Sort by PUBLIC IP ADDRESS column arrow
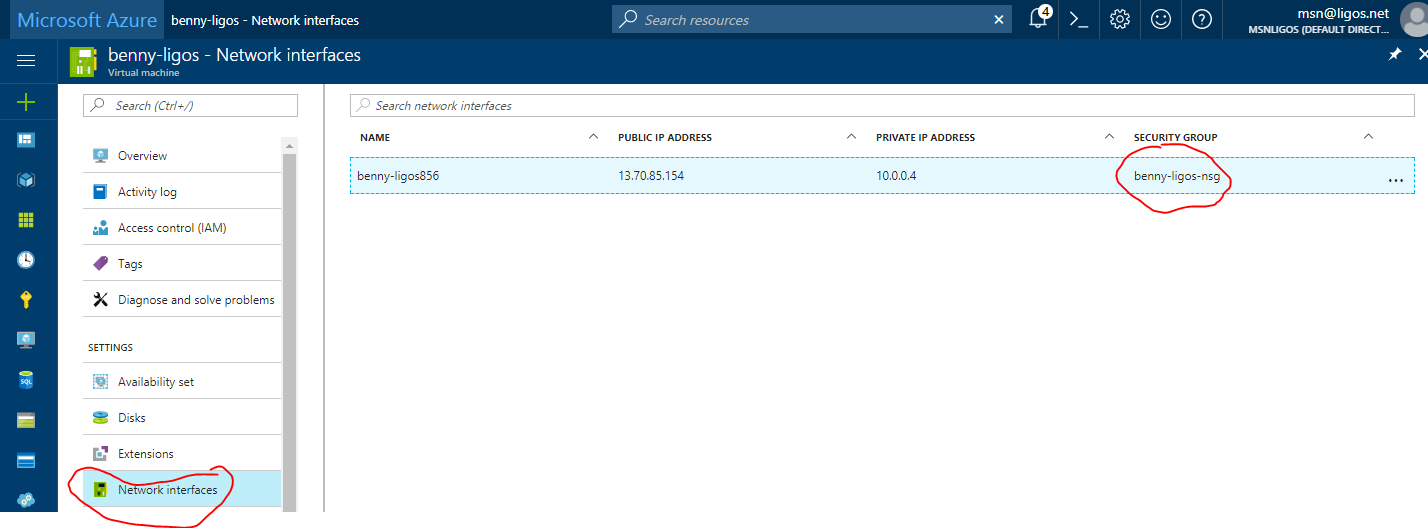 (852, 136)
